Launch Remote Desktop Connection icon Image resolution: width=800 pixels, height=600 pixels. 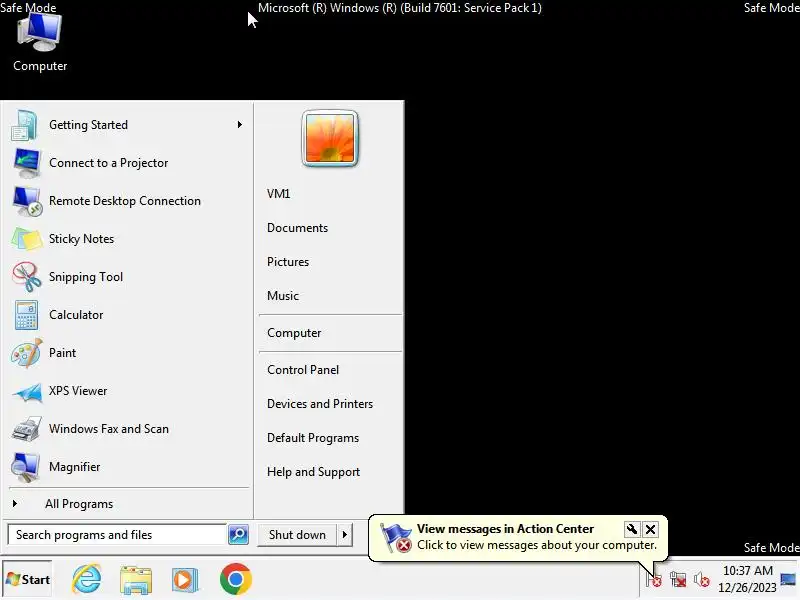(x=26, y=201)
